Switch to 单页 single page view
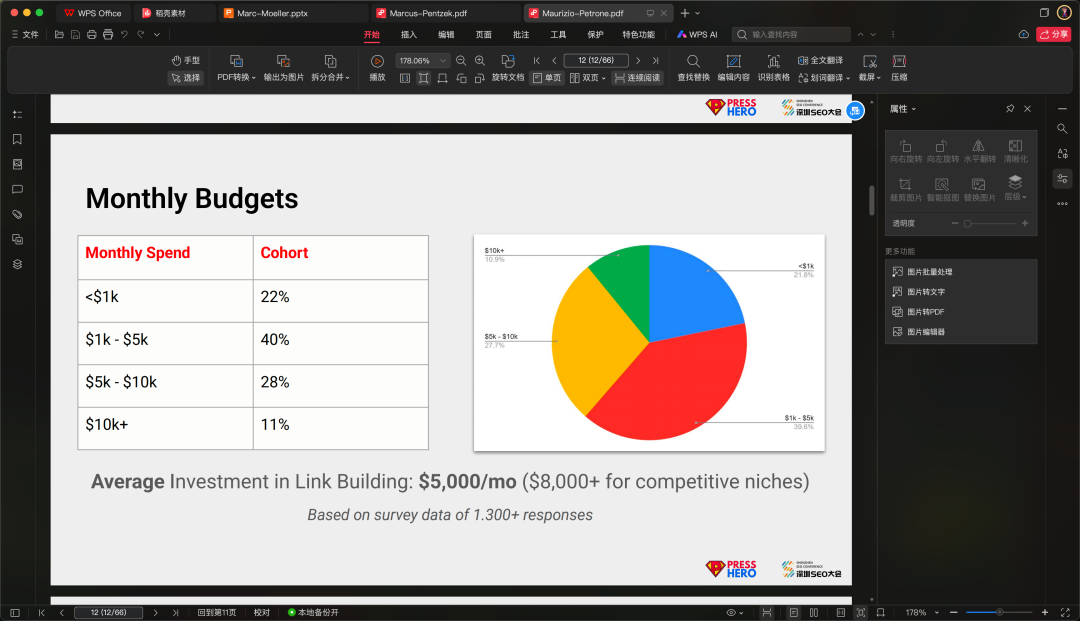Viewport: 1080px width, 621px height. pyautogui.click(x=547, y=78)
